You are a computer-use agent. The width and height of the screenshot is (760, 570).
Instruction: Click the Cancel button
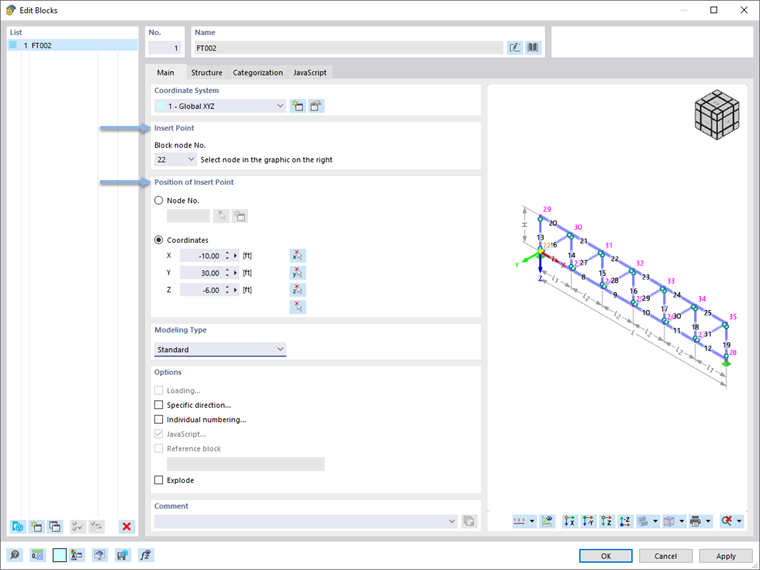click(x=665, y=556)
